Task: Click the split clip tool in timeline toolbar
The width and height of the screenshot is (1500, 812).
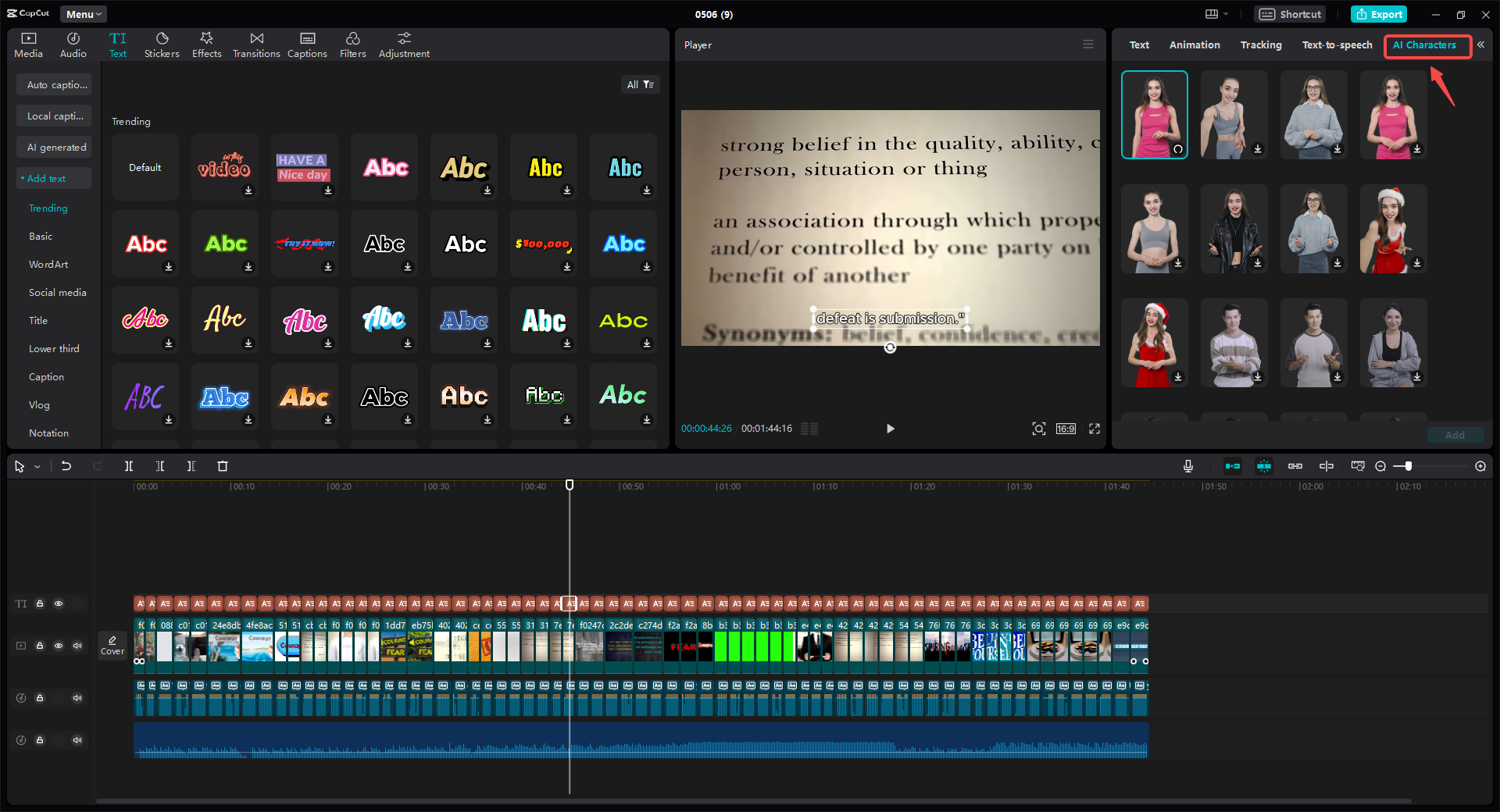Action: pyautogui.click(x=129, y=466)
